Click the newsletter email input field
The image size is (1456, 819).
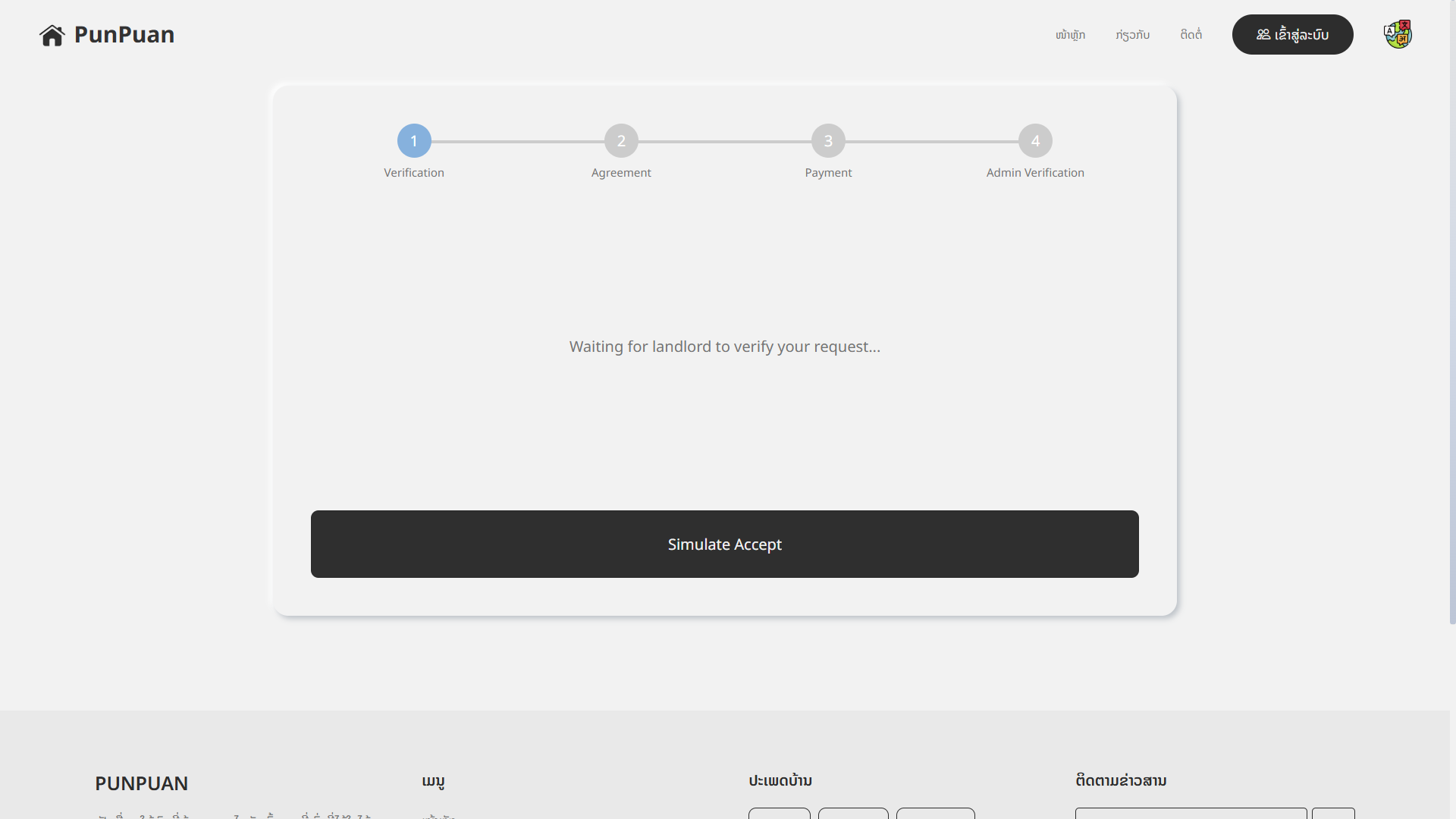coord(1191,814)
